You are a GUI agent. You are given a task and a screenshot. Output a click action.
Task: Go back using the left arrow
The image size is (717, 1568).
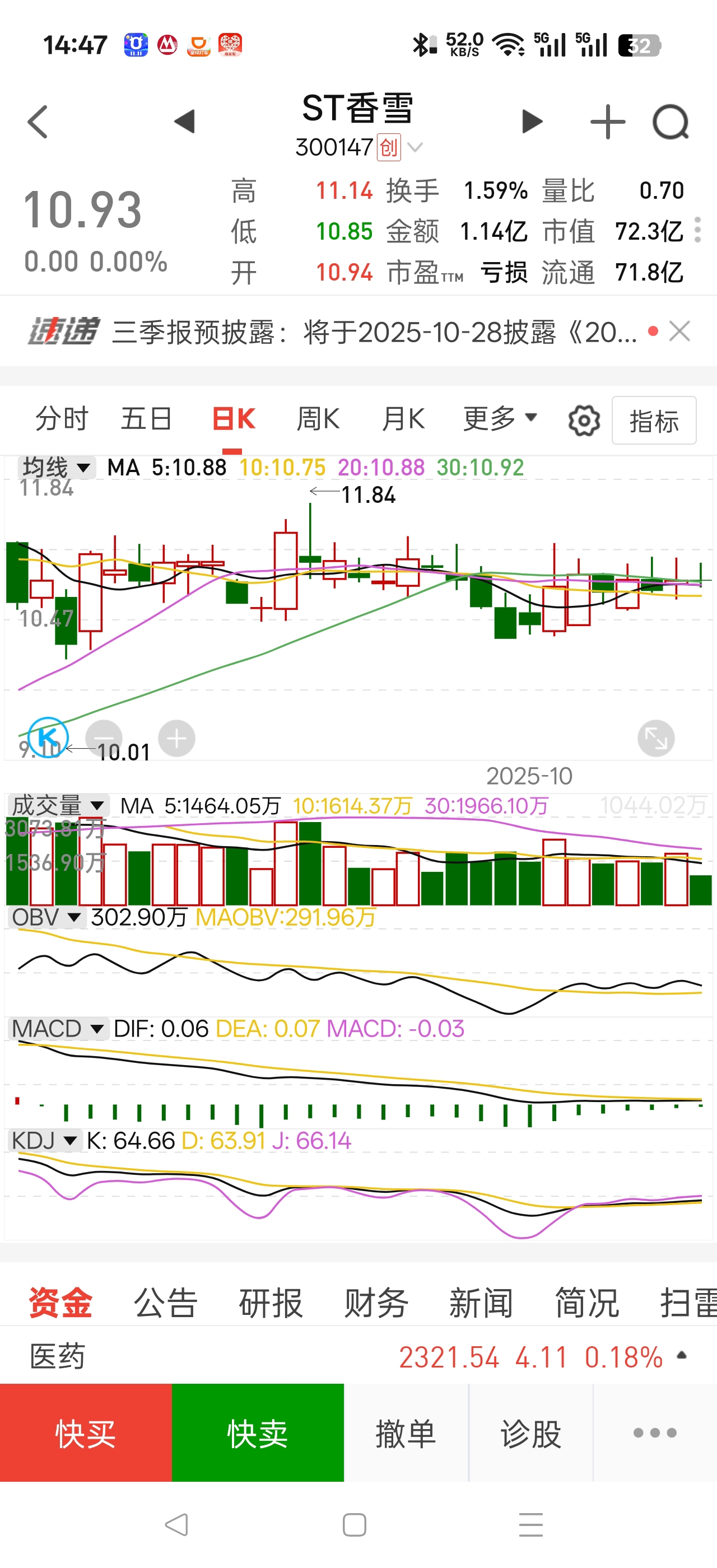[38, 122]
